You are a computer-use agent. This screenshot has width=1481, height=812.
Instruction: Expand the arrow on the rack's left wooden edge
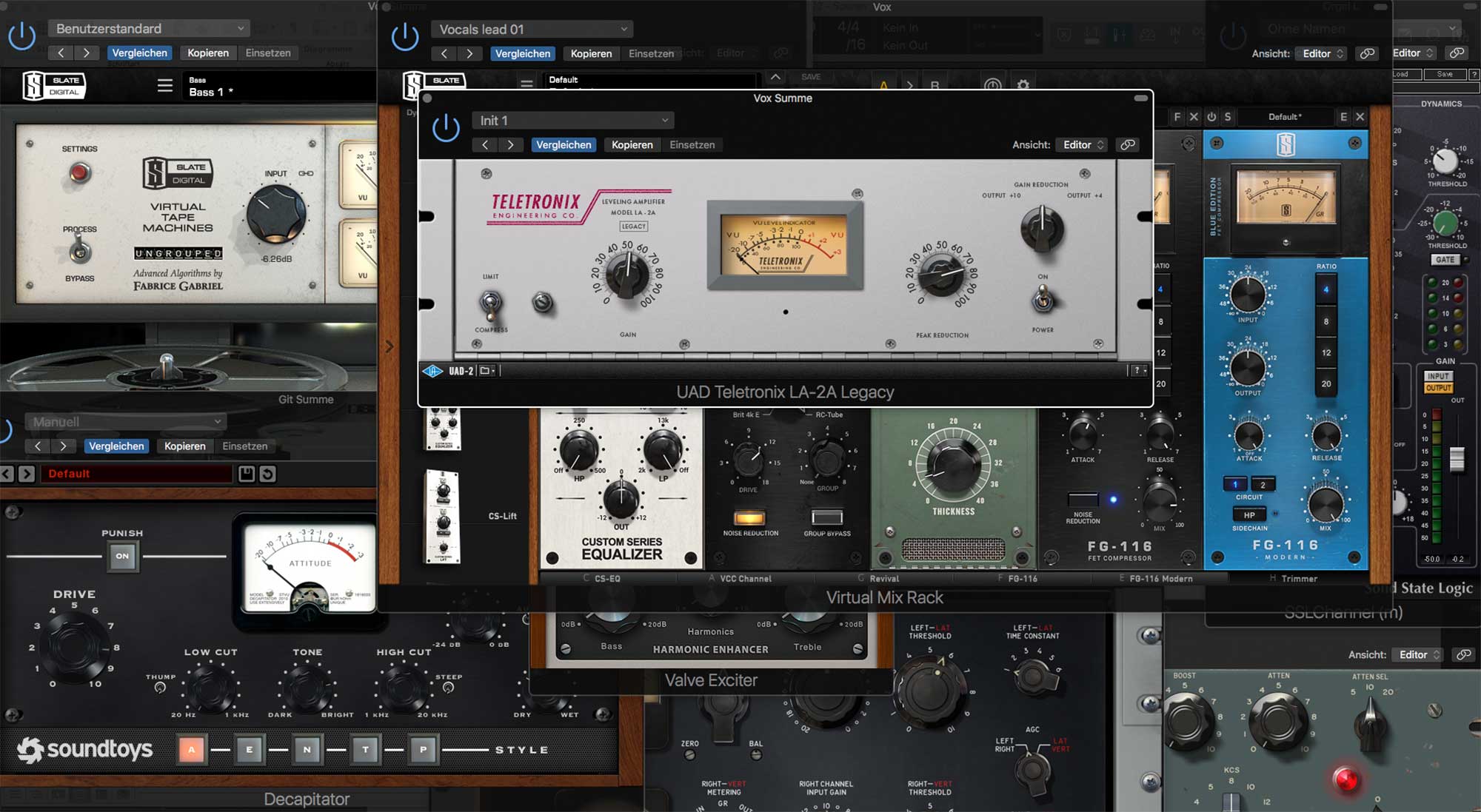[390, 346]
